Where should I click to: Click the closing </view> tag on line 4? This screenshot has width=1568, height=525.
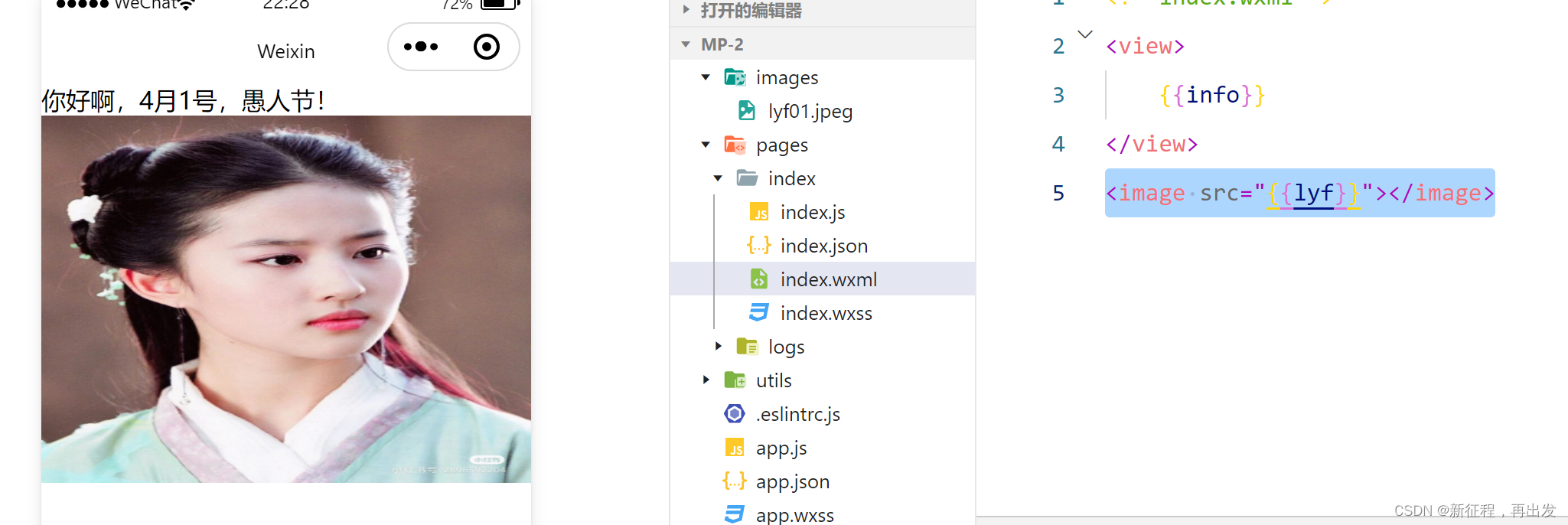click(1152, 144)
